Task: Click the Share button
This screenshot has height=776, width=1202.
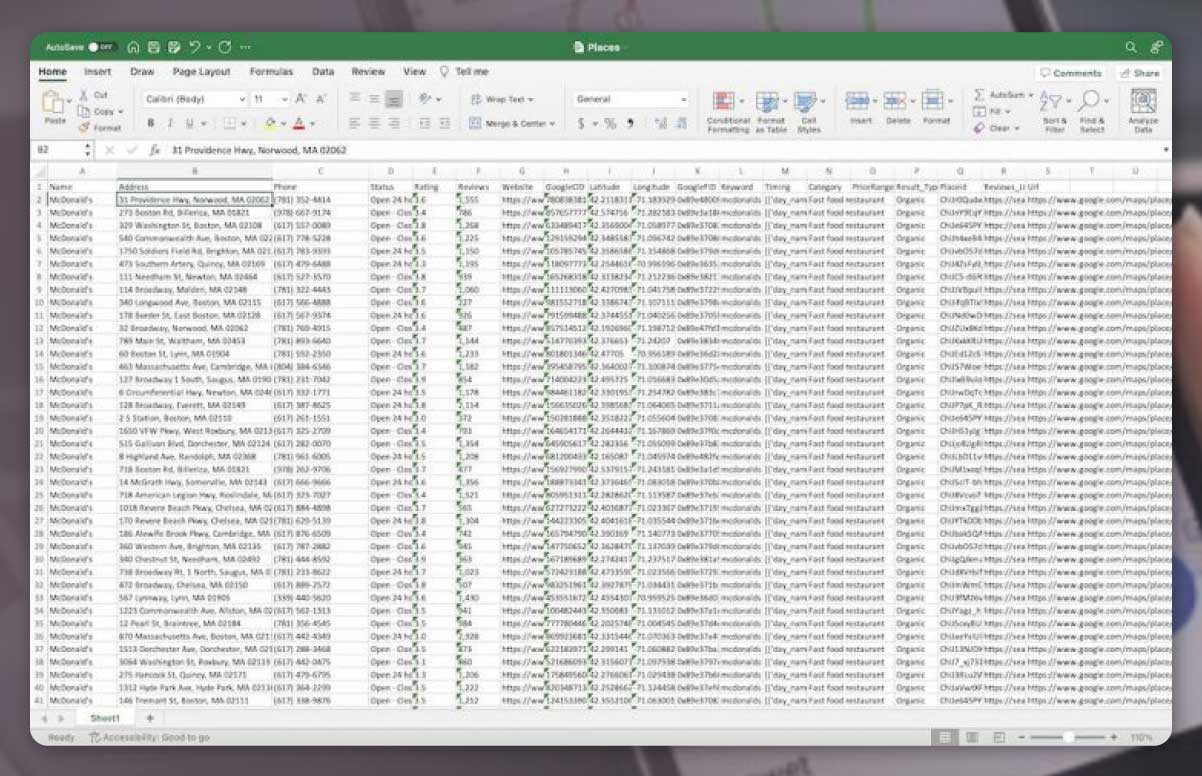Action: point(1139,73)
